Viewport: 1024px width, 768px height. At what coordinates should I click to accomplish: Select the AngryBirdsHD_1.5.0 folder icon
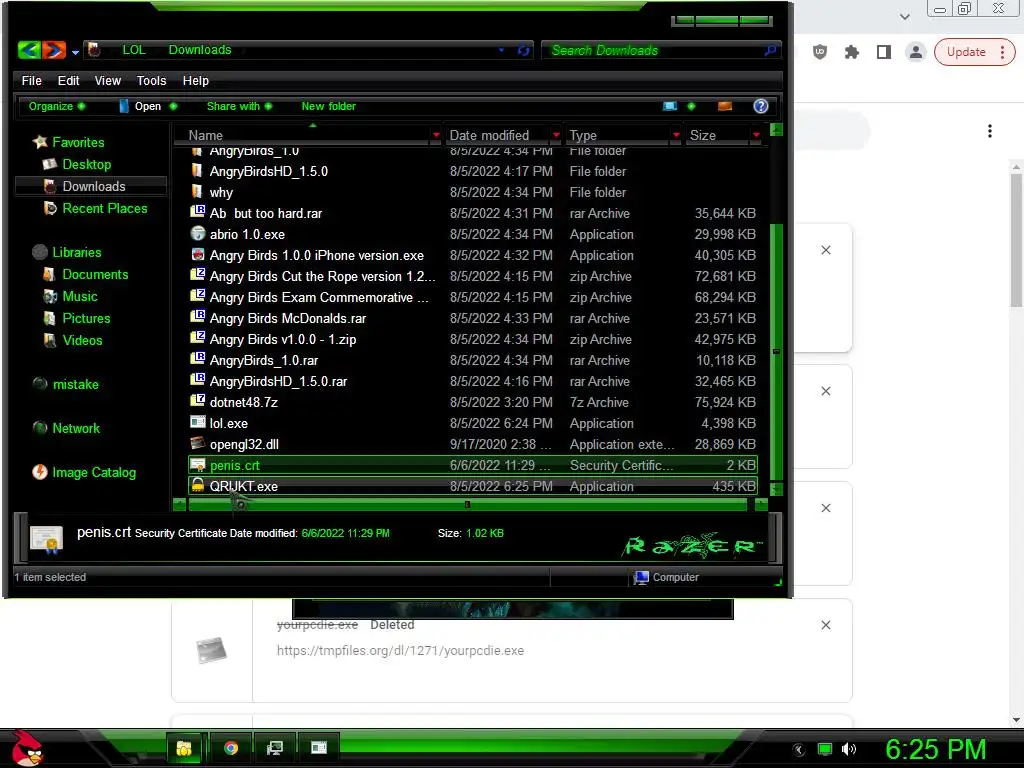click(x=197, y=170)
